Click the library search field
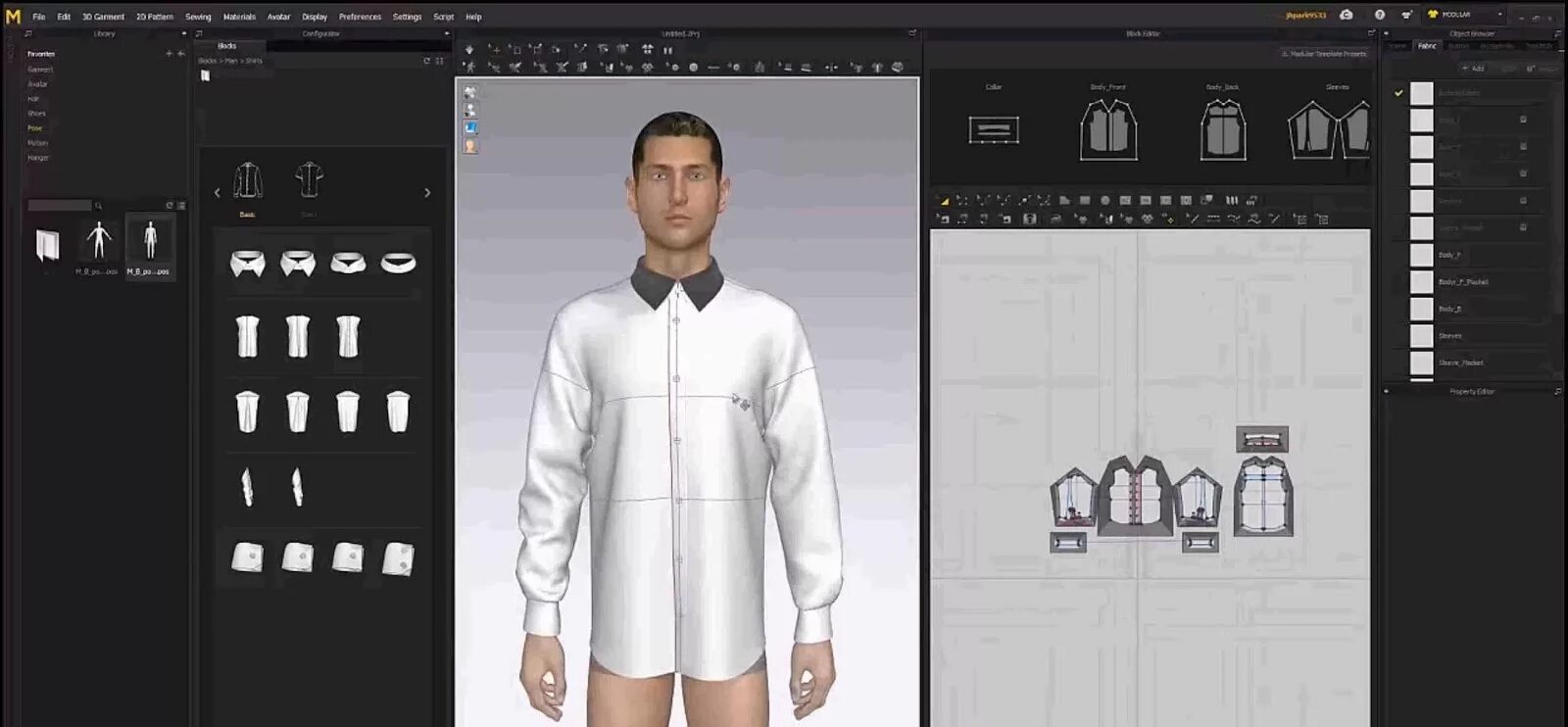 (60, 206)
